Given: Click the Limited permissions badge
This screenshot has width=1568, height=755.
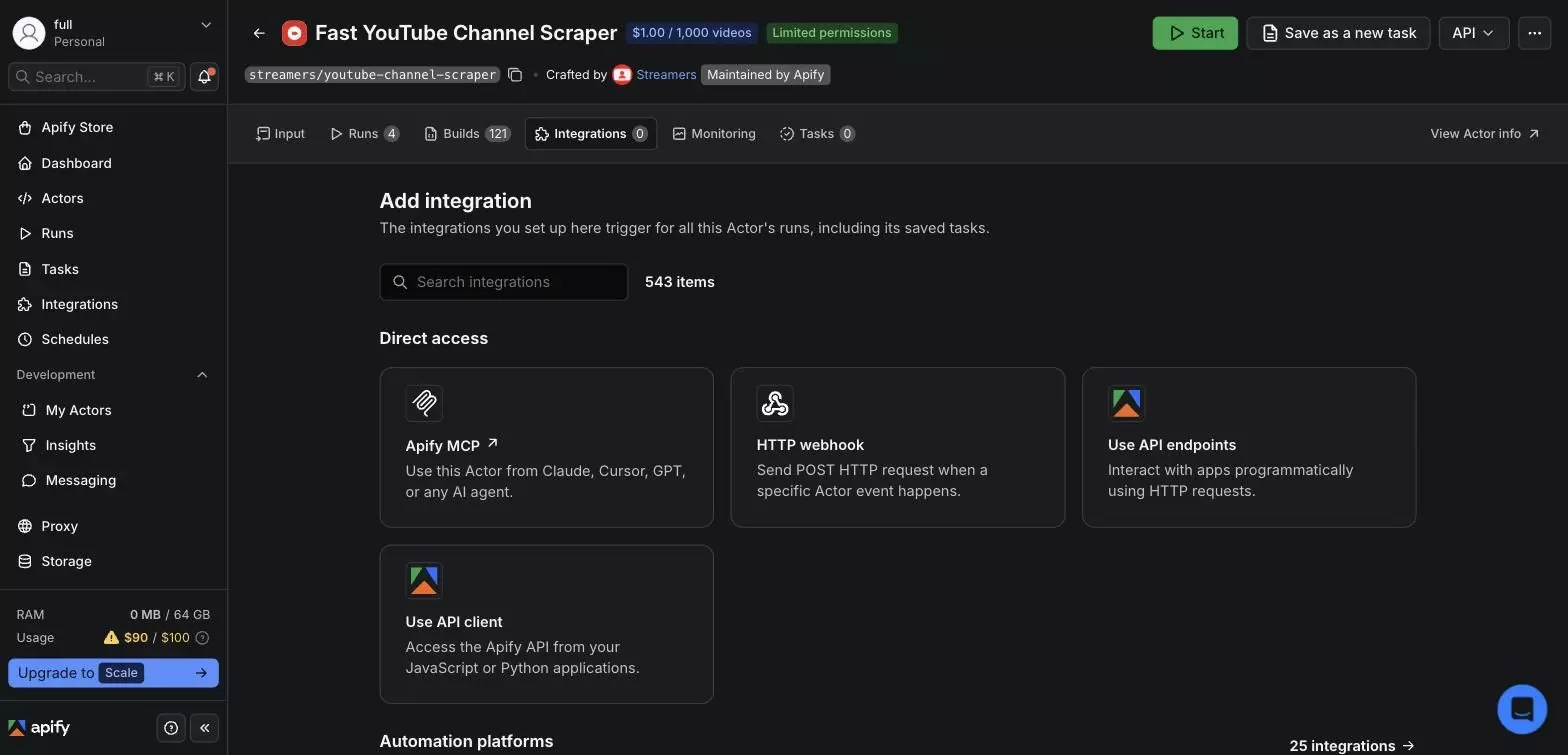Looking at the screenshot, I should click(832, 33).
